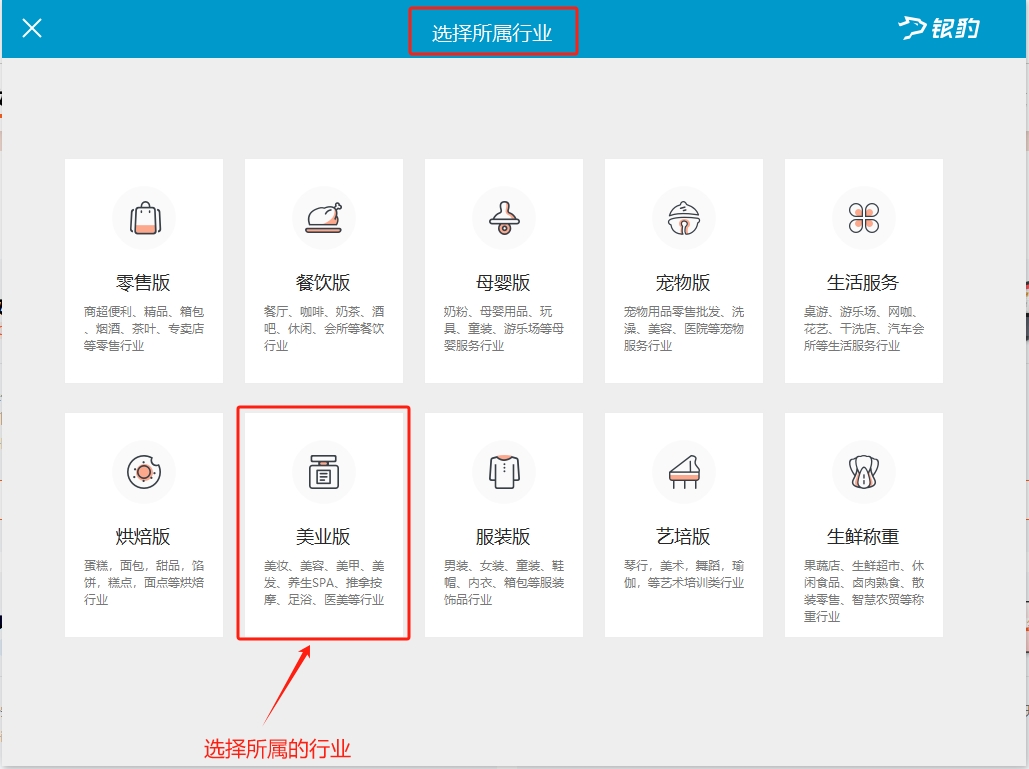Click the piano icon for 艺培版
The height and width of the screenshot is (769, 1029).
[x=684, y=471]
